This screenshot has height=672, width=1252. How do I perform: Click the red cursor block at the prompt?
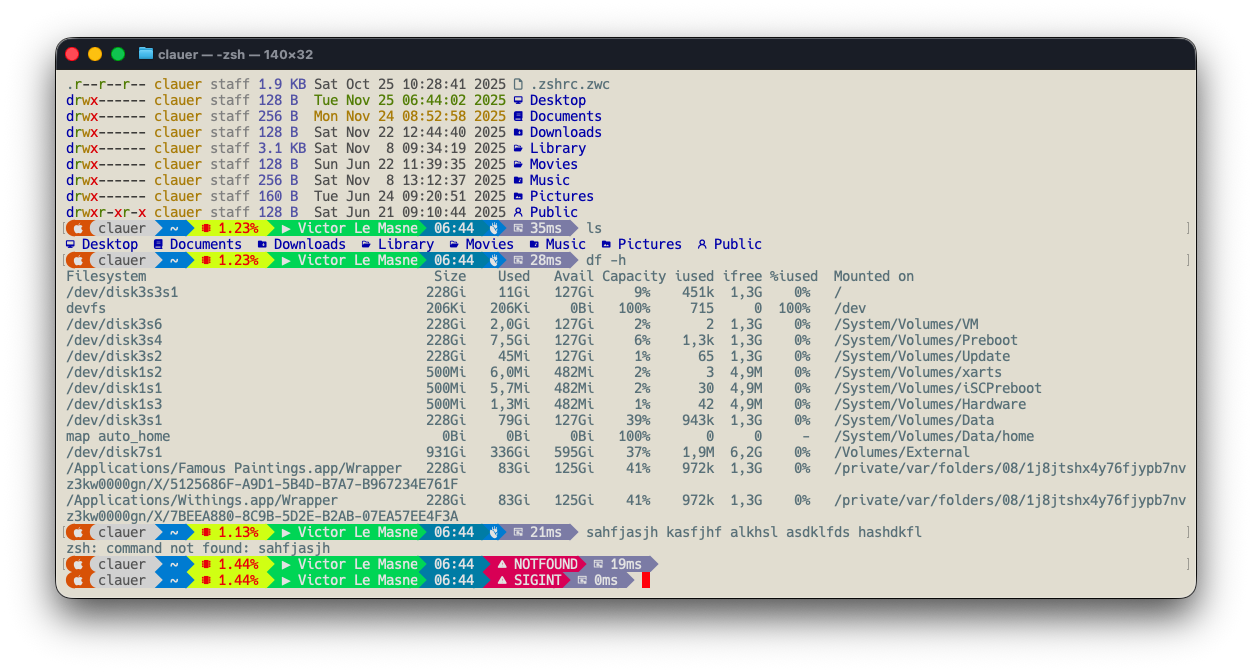pos(646,581)
